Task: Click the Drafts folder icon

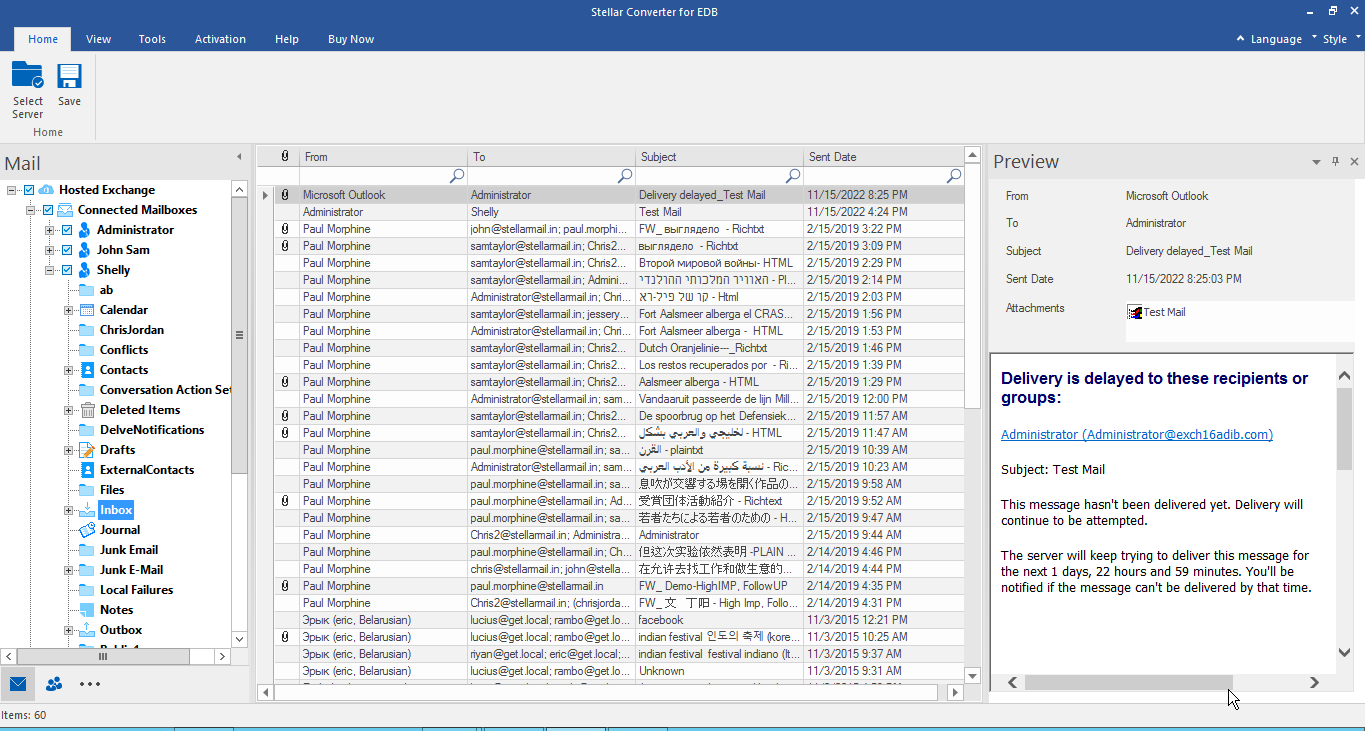Action: [87, 450]
